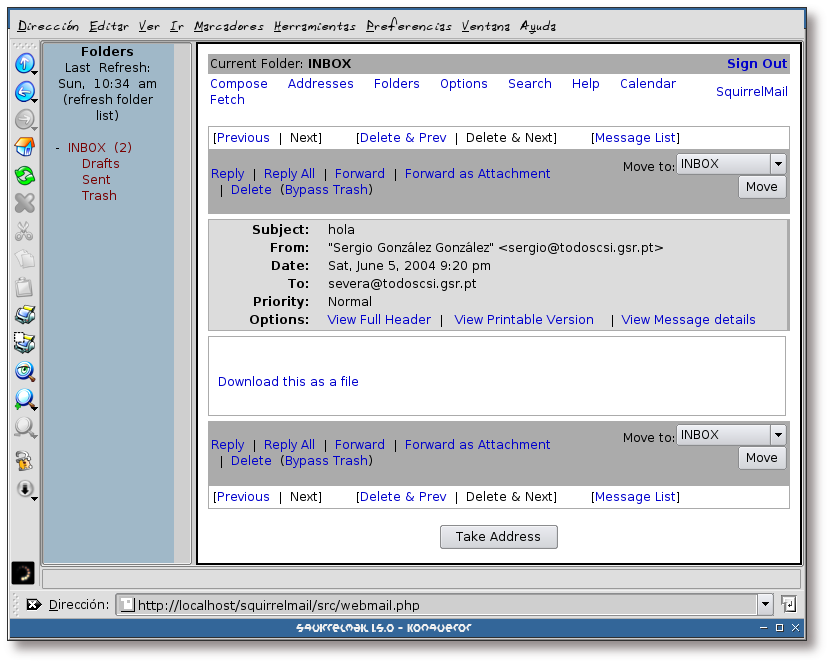
Task: Go back using the Back arrow icon
Action: click(24, 92)
